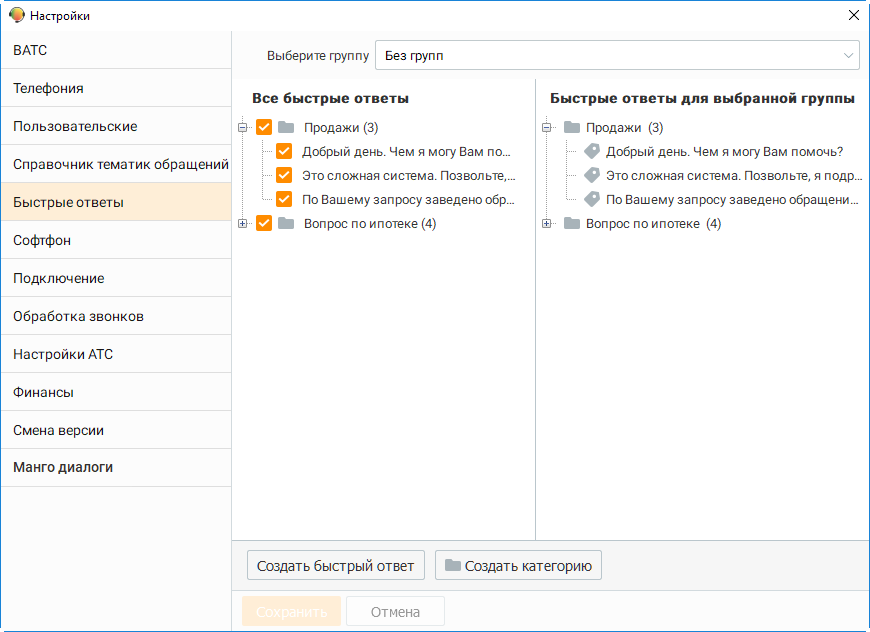870x632 pixels.
Task: Select the Быстрые ответы section
Action: (116, 203)
